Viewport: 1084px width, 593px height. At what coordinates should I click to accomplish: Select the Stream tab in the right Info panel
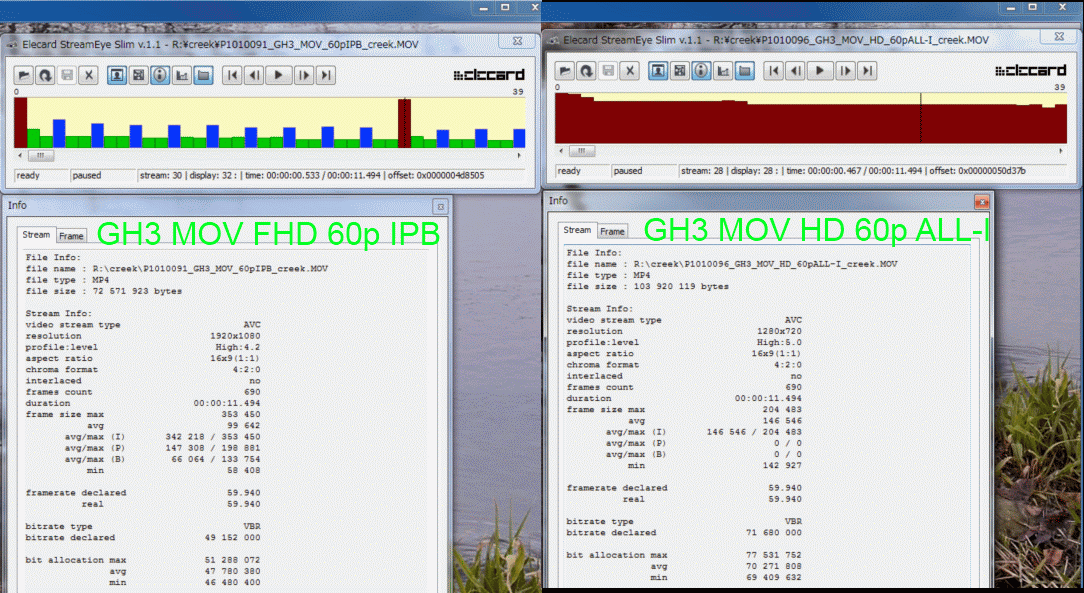[577, 230]
